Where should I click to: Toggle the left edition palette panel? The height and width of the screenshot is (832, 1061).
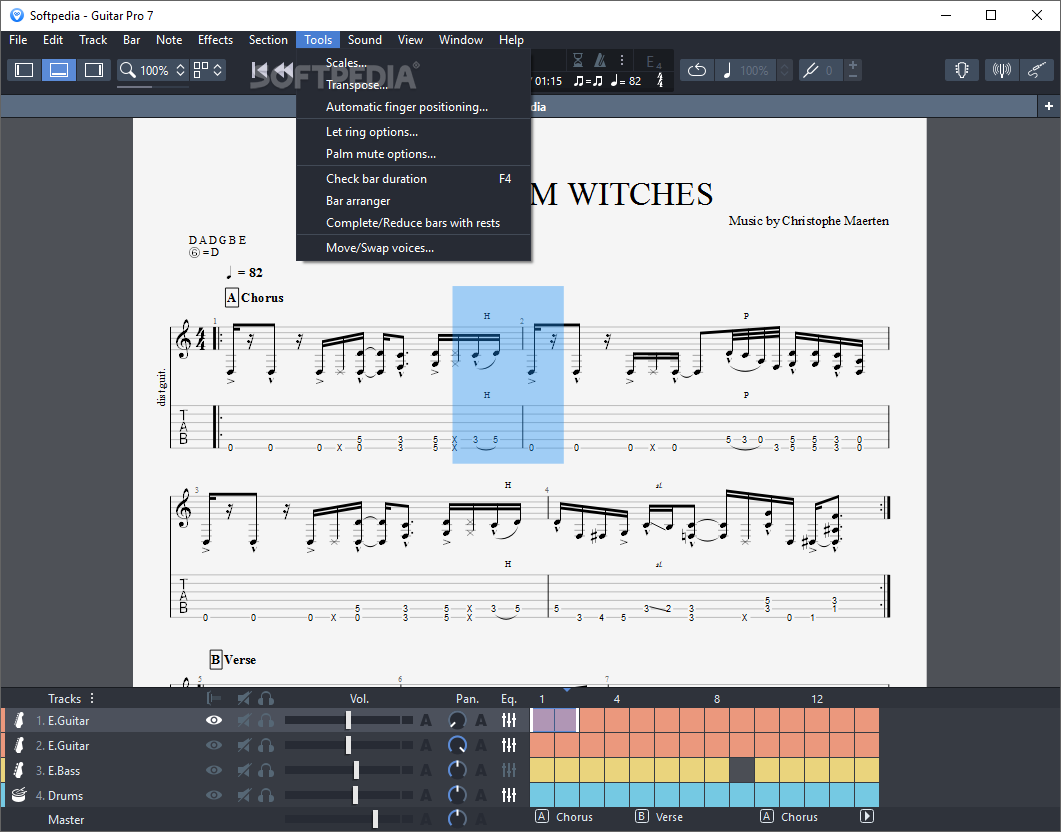24,70
